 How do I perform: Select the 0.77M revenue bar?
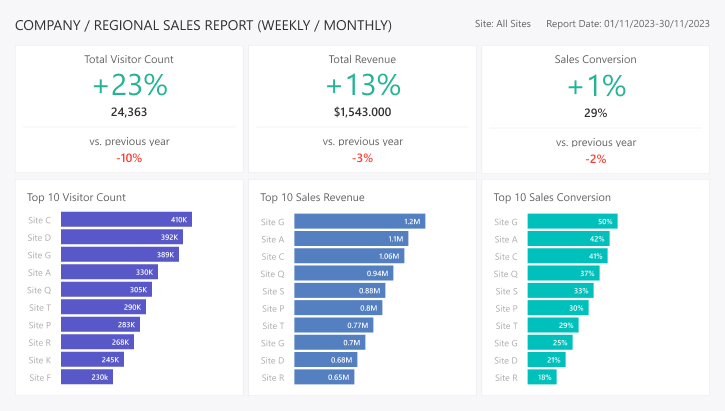[334, 325]
